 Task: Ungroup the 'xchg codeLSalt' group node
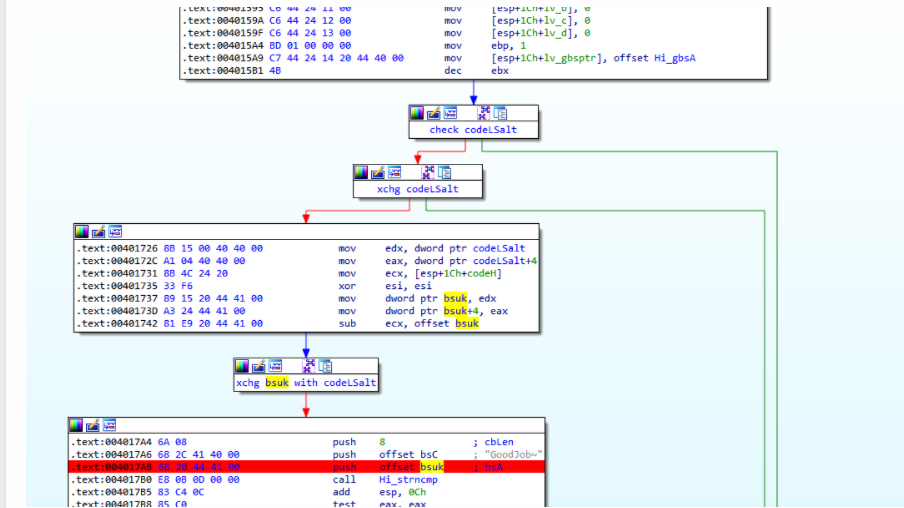428,172
